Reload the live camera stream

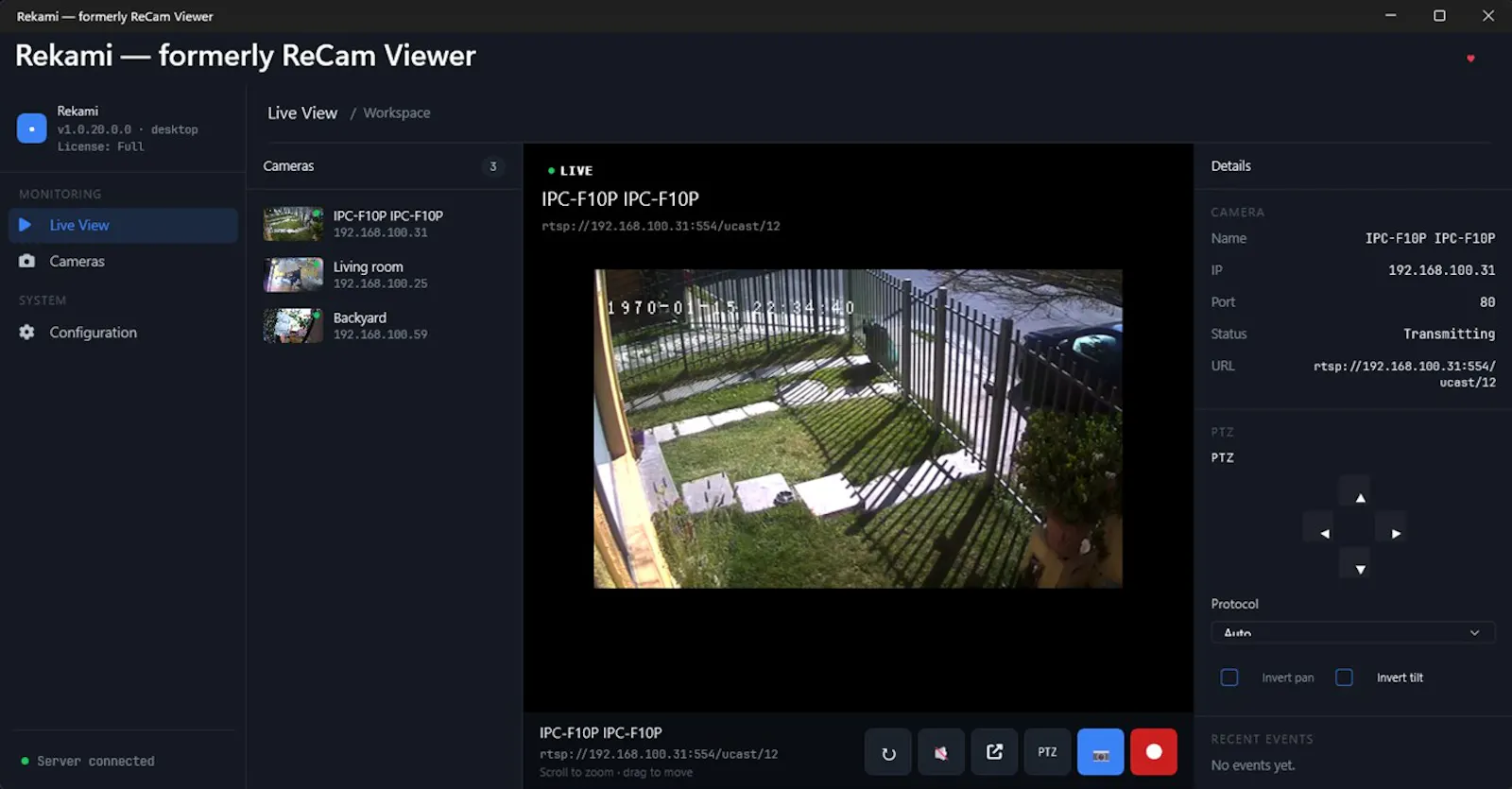(x=888, y=752)
